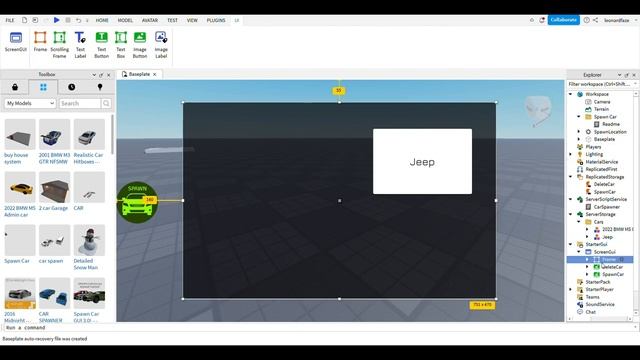
Task: Click the white Jeep button in viewport
Action: click(x=422, y=162)
